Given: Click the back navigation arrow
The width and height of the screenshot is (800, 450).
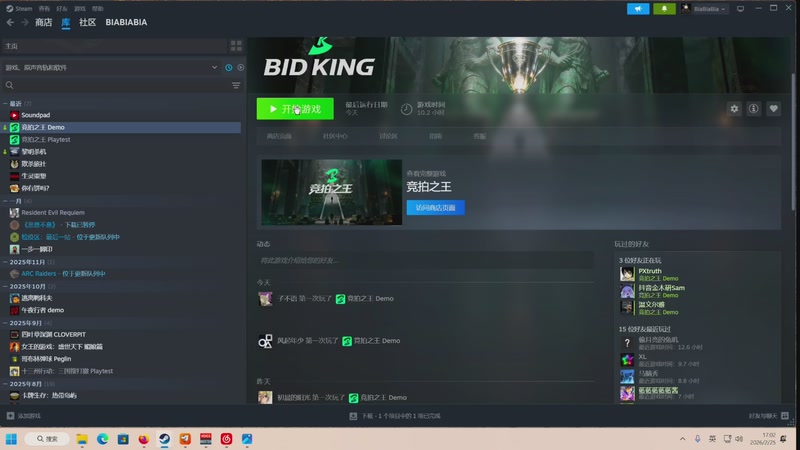Looking at the screenshot, I should 10,22.
